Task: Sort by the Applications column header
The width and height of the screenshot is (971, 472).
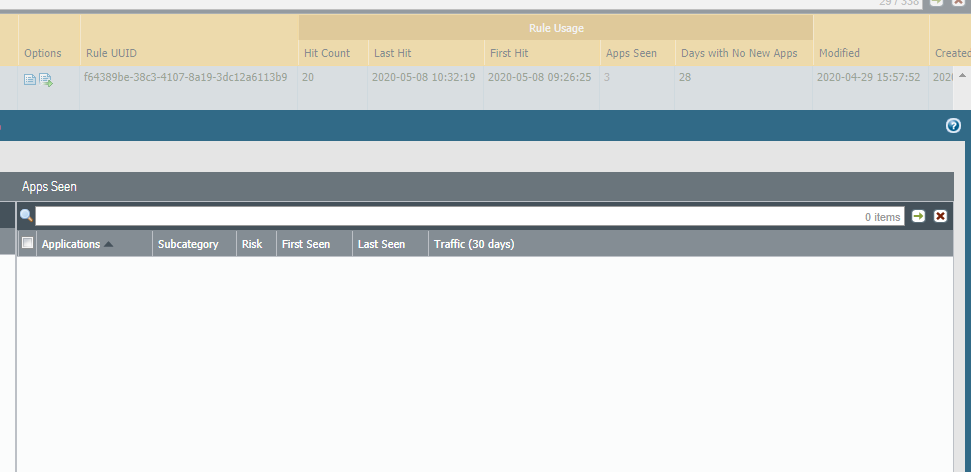Action: (x=94, y=244)
